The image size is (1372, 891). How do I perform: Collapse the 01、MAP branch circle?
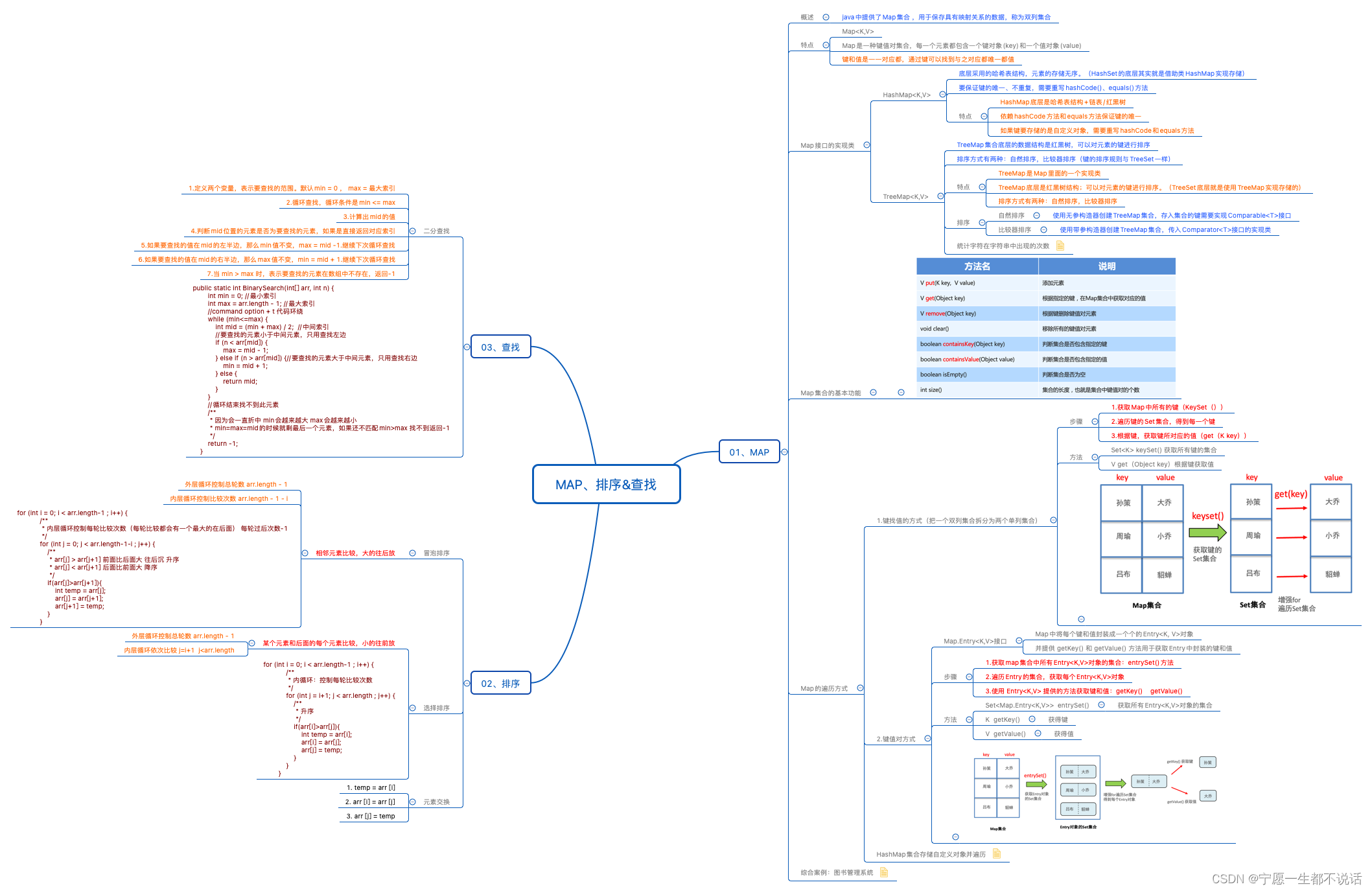784,452
